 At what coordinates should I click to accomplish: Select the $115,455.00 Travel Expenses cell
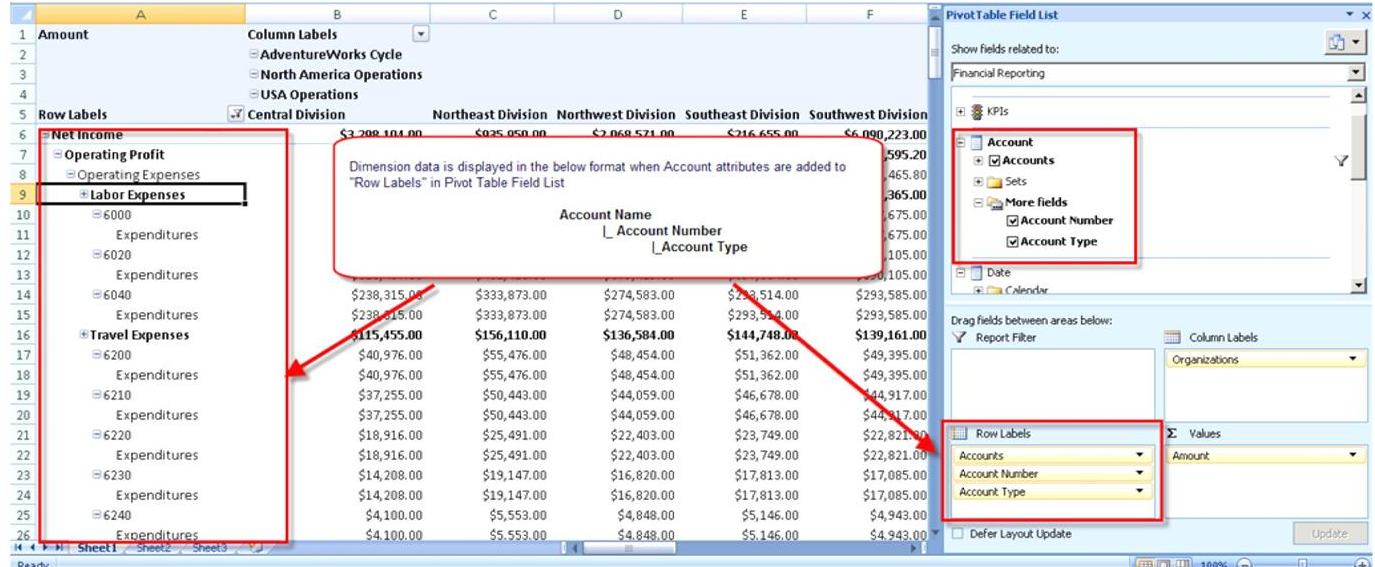coord(338,335)
